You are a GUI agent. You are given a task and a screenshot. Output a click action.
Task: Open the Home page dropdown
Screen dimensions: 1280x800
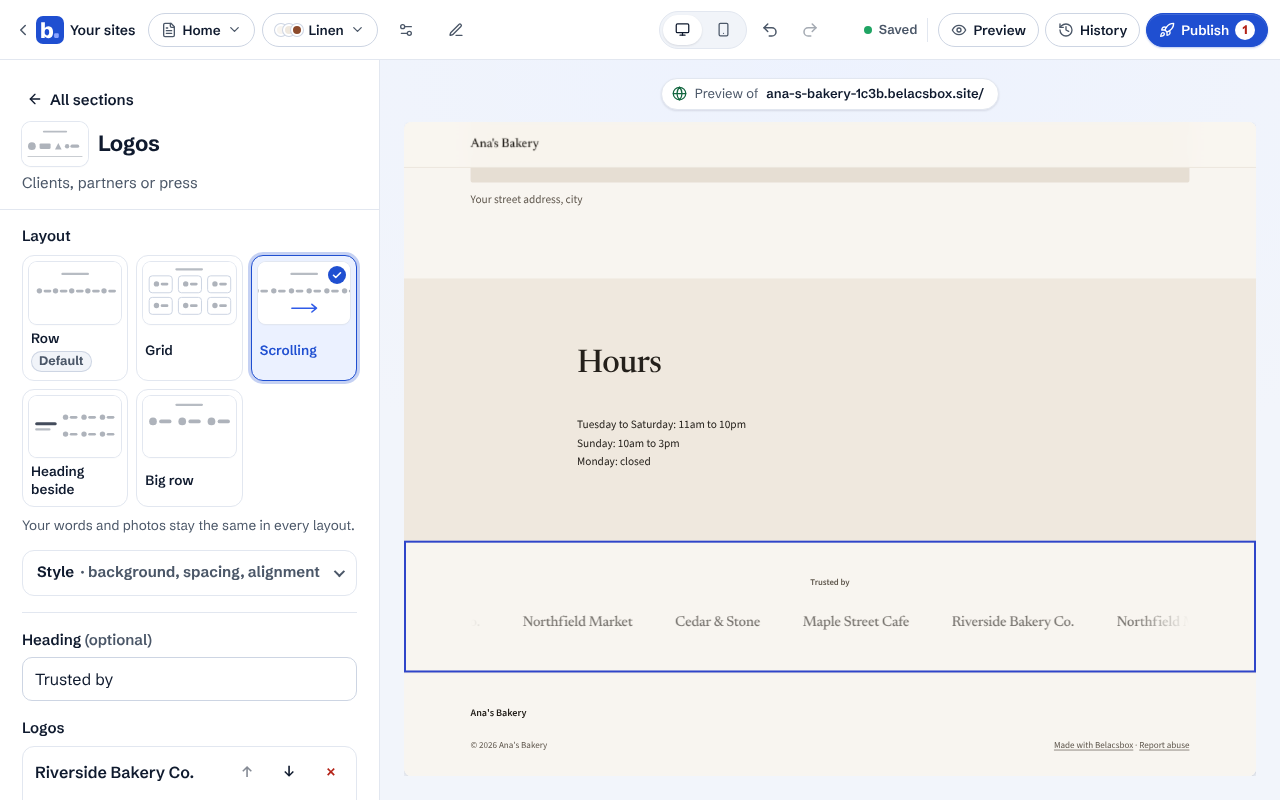[x=201, y=30]
